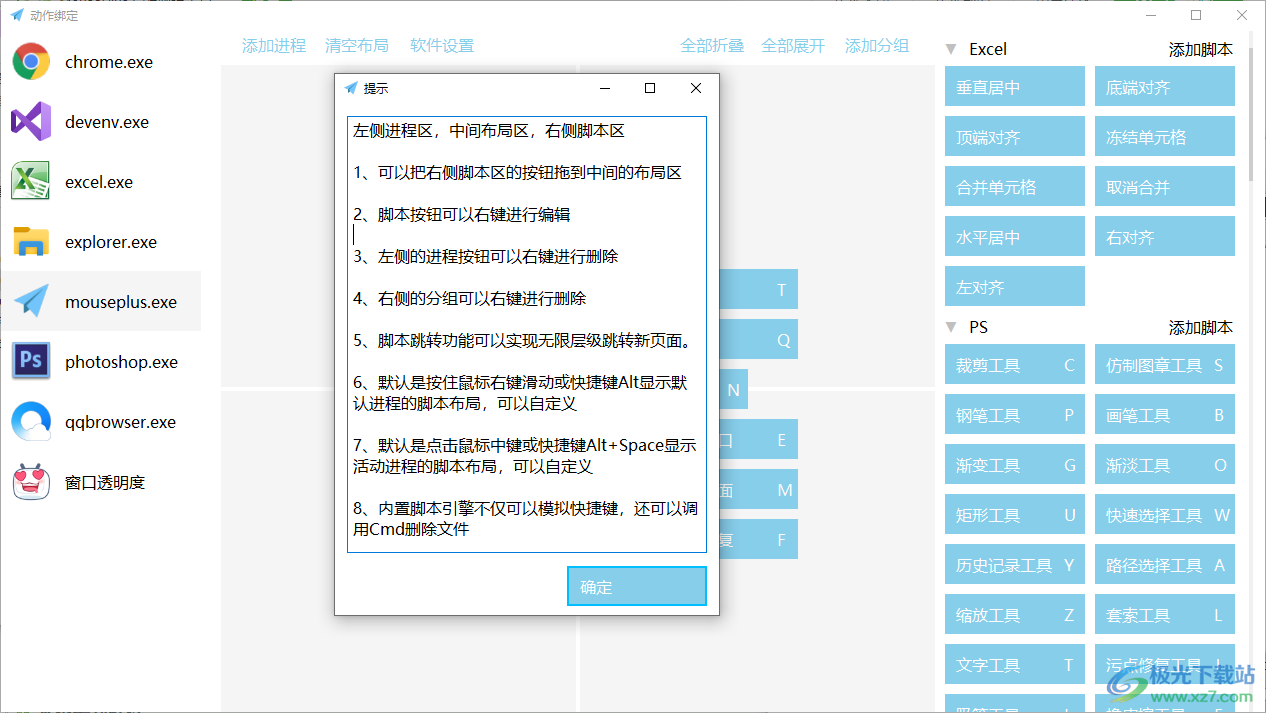Click the excel.exe icon in process list
This screenshot has height=713, width=1266.
31,182
